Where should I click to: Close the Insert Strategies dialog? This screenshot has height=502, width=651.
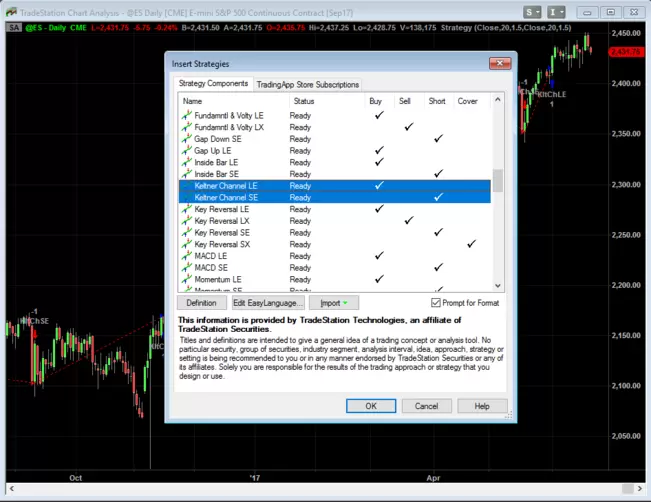point(499,64)
